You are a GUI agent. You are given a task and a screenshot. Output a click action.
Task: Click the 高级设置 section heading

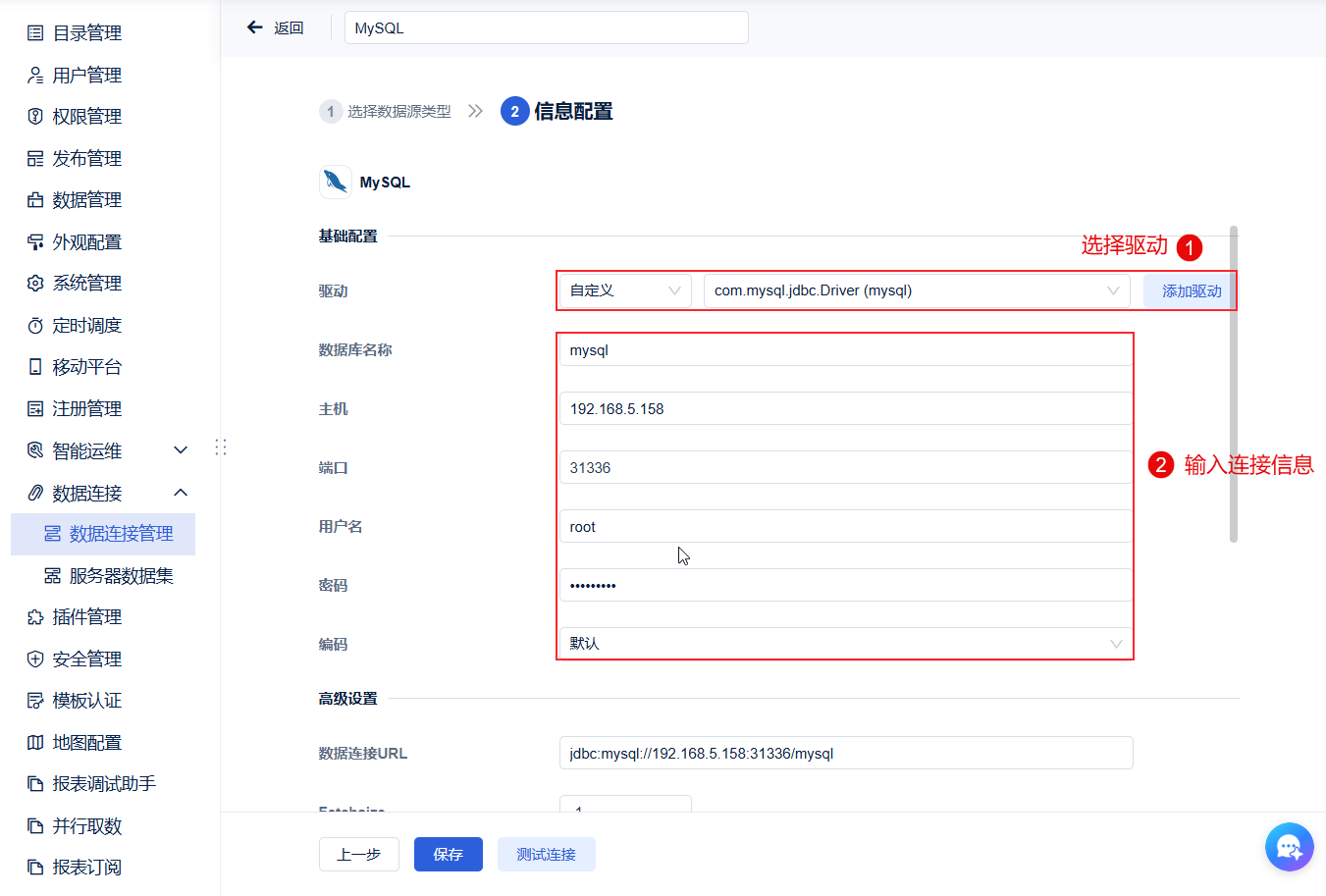347,699
